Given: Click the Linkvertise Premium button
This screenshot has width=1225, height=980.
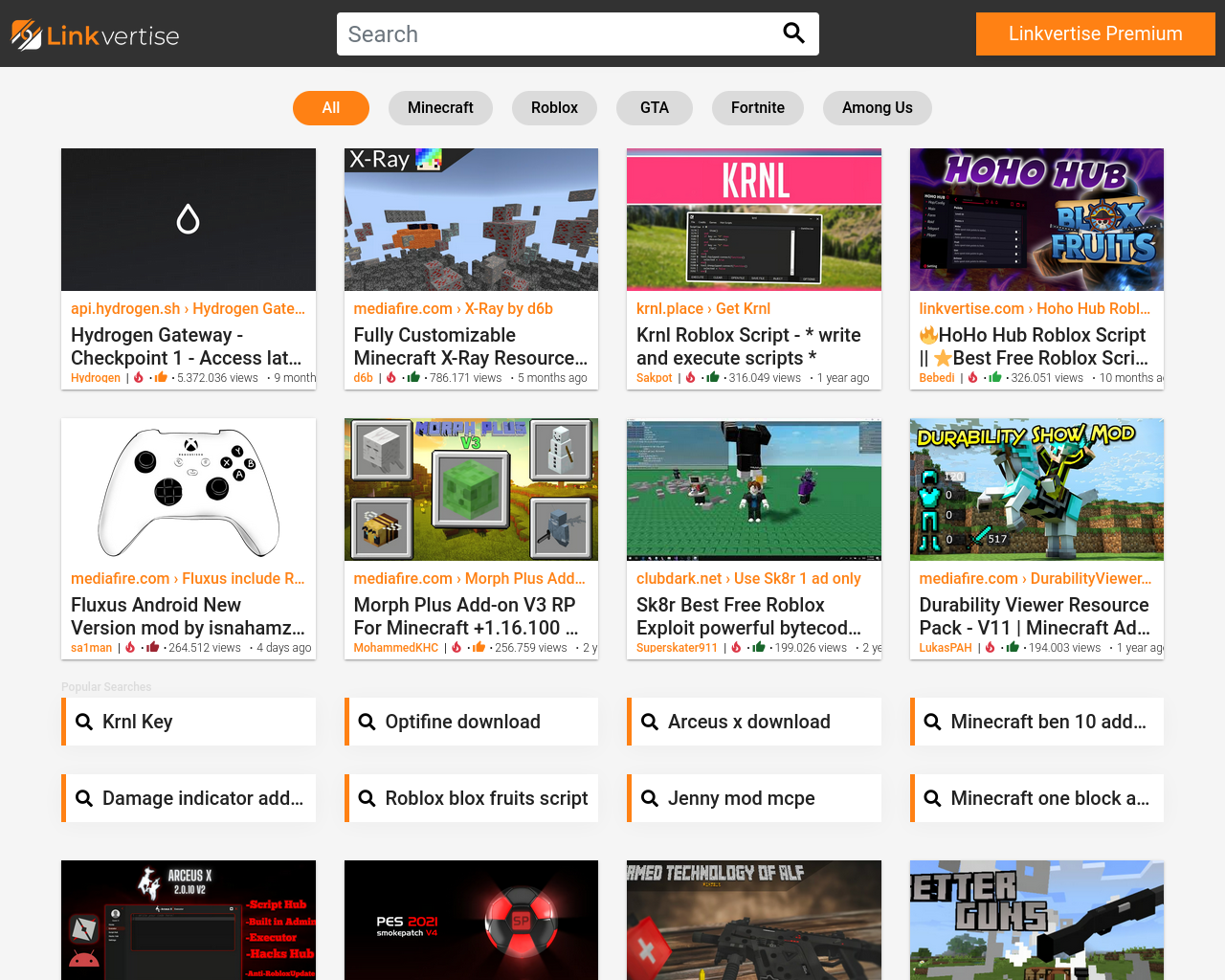Looking at the screenshot, I should [x=1096, y=34].
